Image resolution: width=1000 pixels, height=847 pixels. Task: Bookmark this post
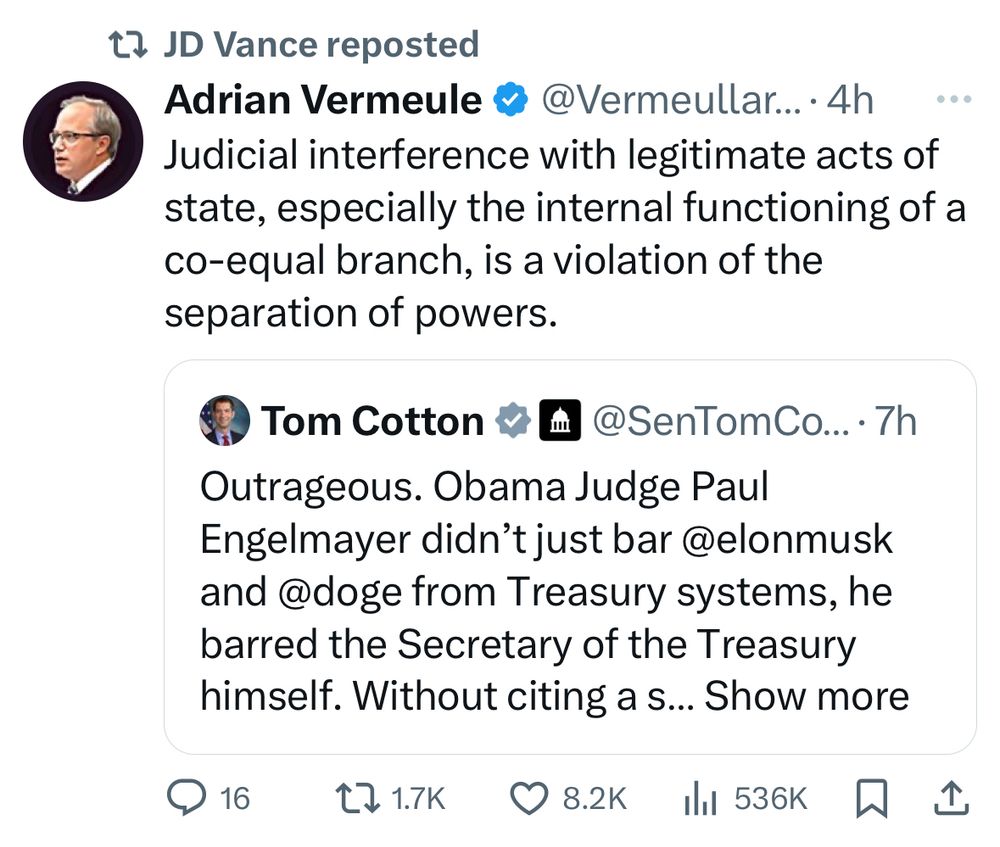[x=871, y=798]
